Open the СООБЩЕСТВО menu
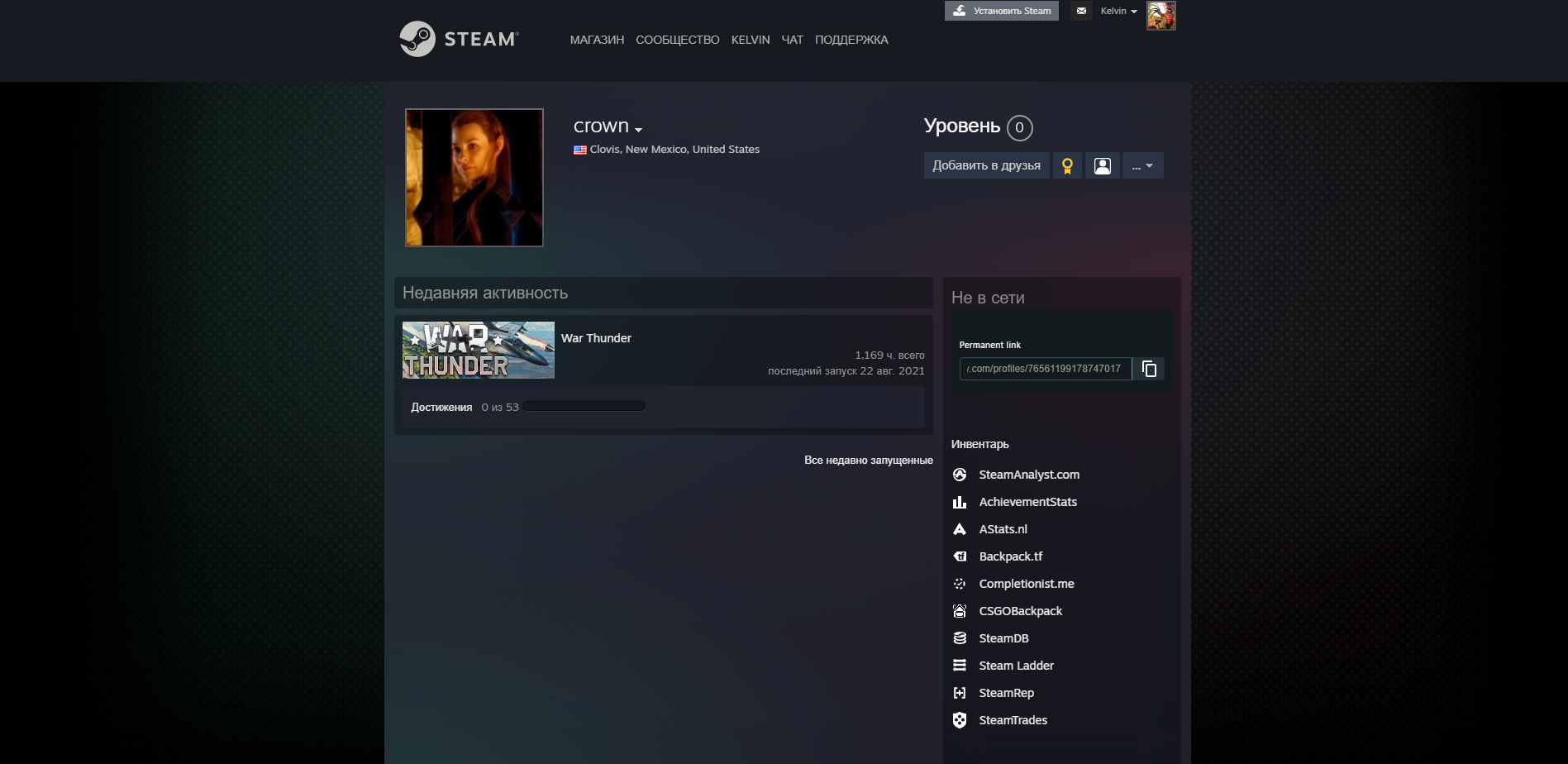This screenshot has height=764, width=1568. (677, 40)
